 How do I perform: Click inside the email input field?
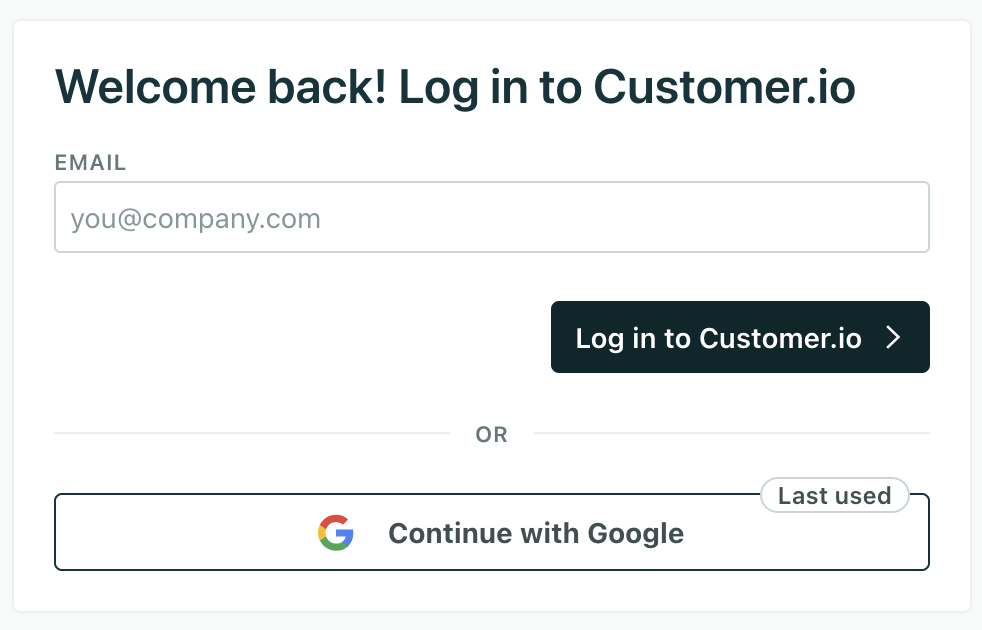[x=492, y=217]
